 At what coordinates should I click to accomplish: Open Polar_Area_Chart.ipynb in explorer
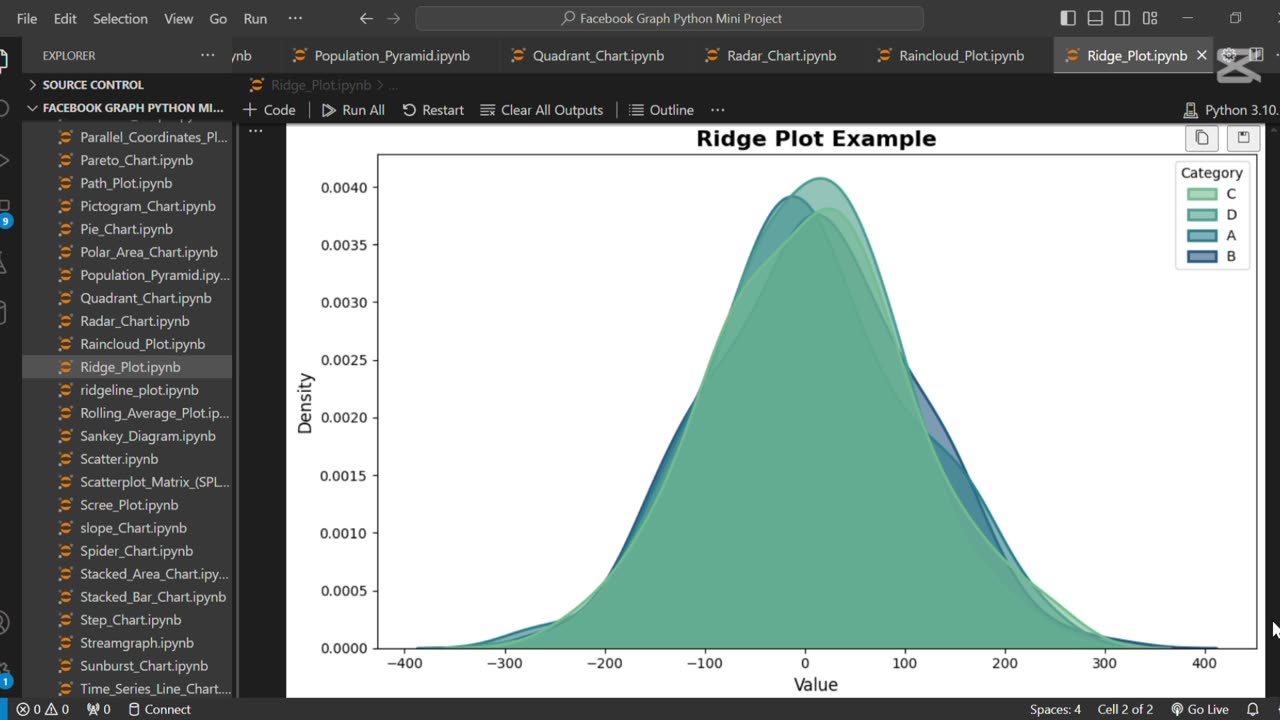tap(148, 252)
